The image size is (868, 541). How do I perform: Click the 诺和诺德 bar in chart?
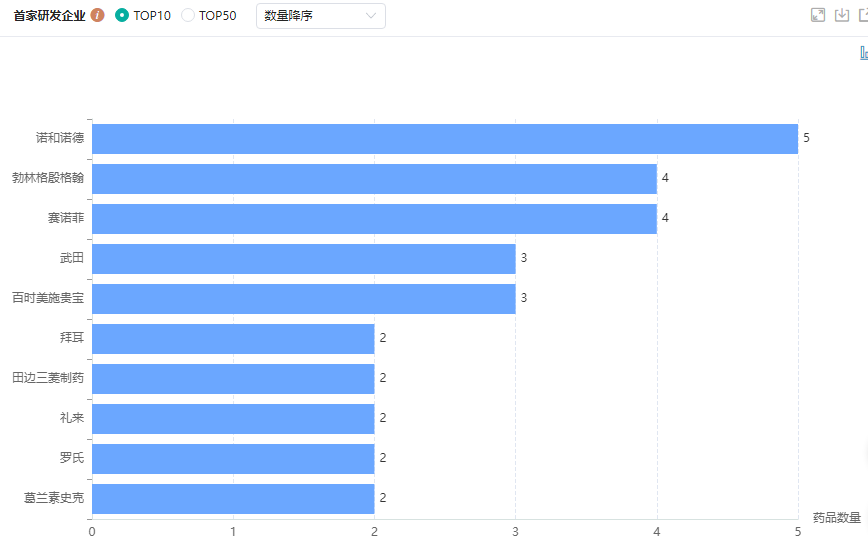444,138
